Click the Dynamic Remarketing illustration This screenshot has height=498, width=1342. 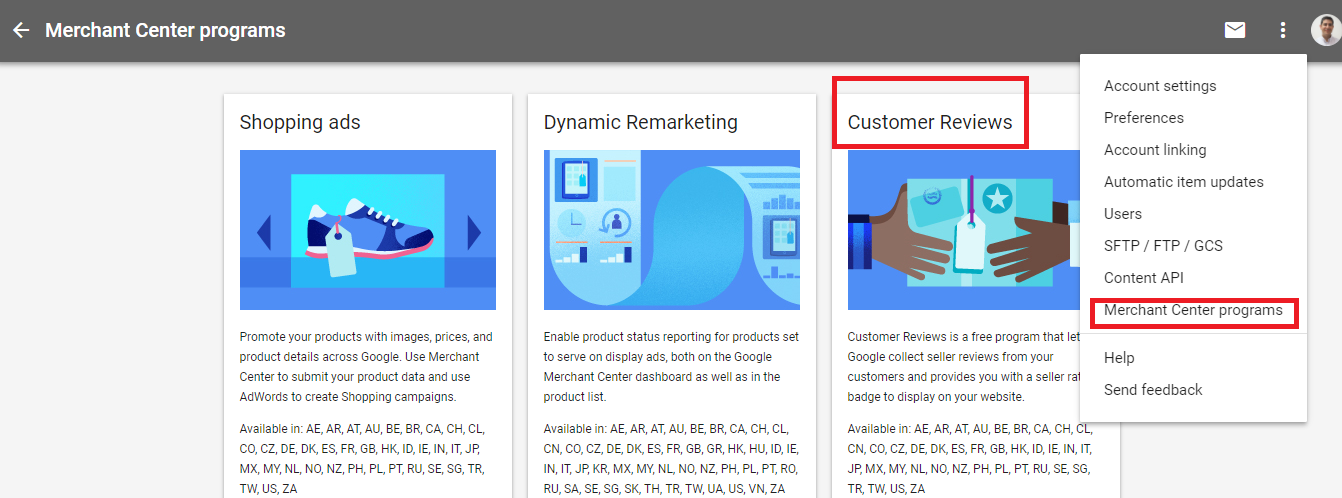pyautogui.click(x=672, y=230)
